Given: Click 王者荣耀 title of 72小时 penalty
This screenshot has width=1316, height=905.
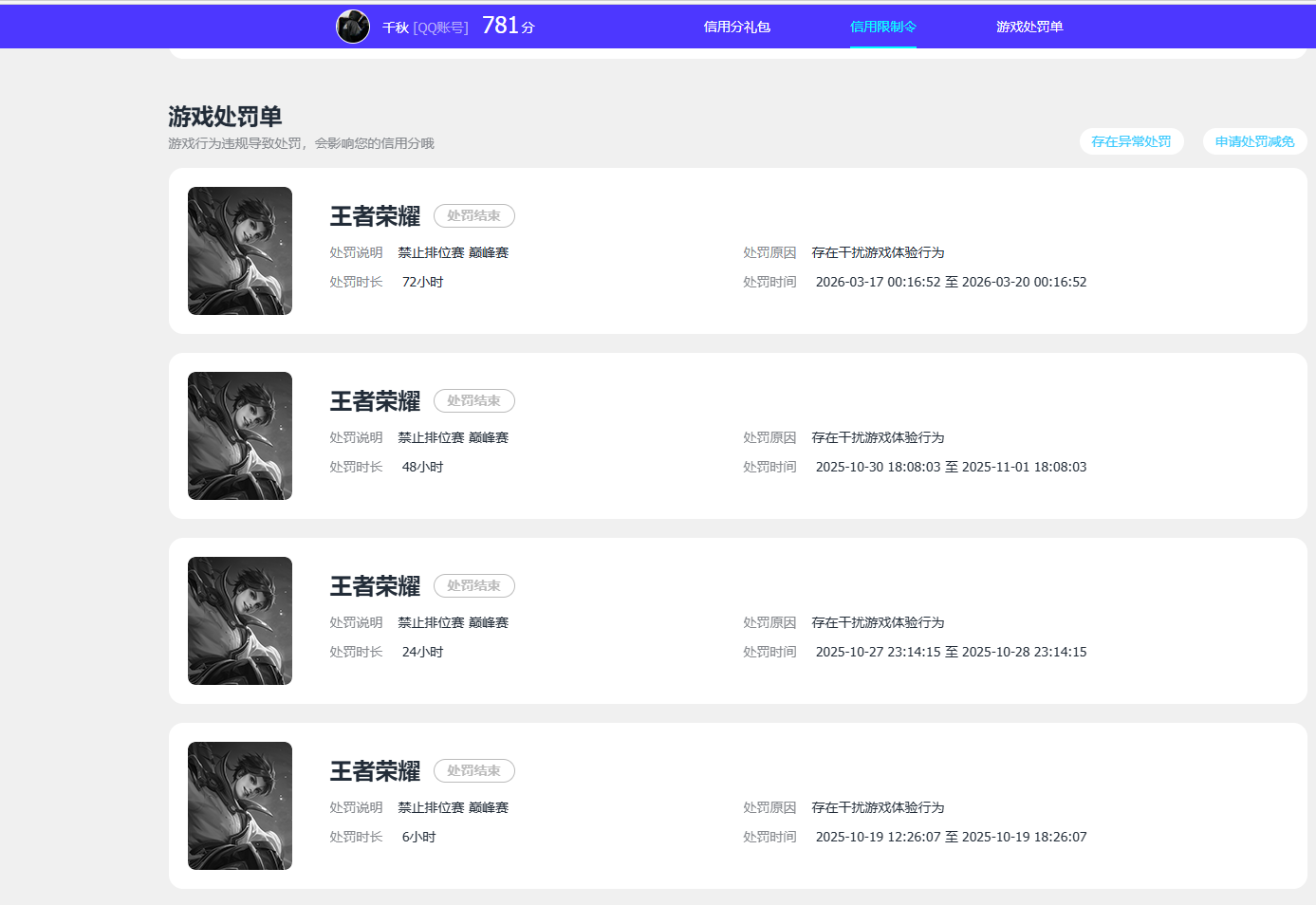Looking at the screenshot, I should pyautogui.click(x=375, y=216).
